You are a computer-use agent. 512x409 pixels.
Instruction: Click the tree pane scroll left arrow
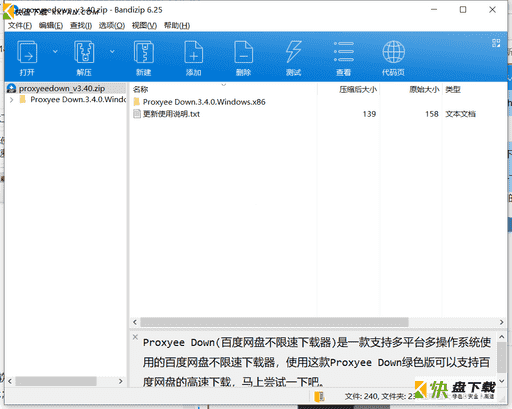click(x=10, y=381)
